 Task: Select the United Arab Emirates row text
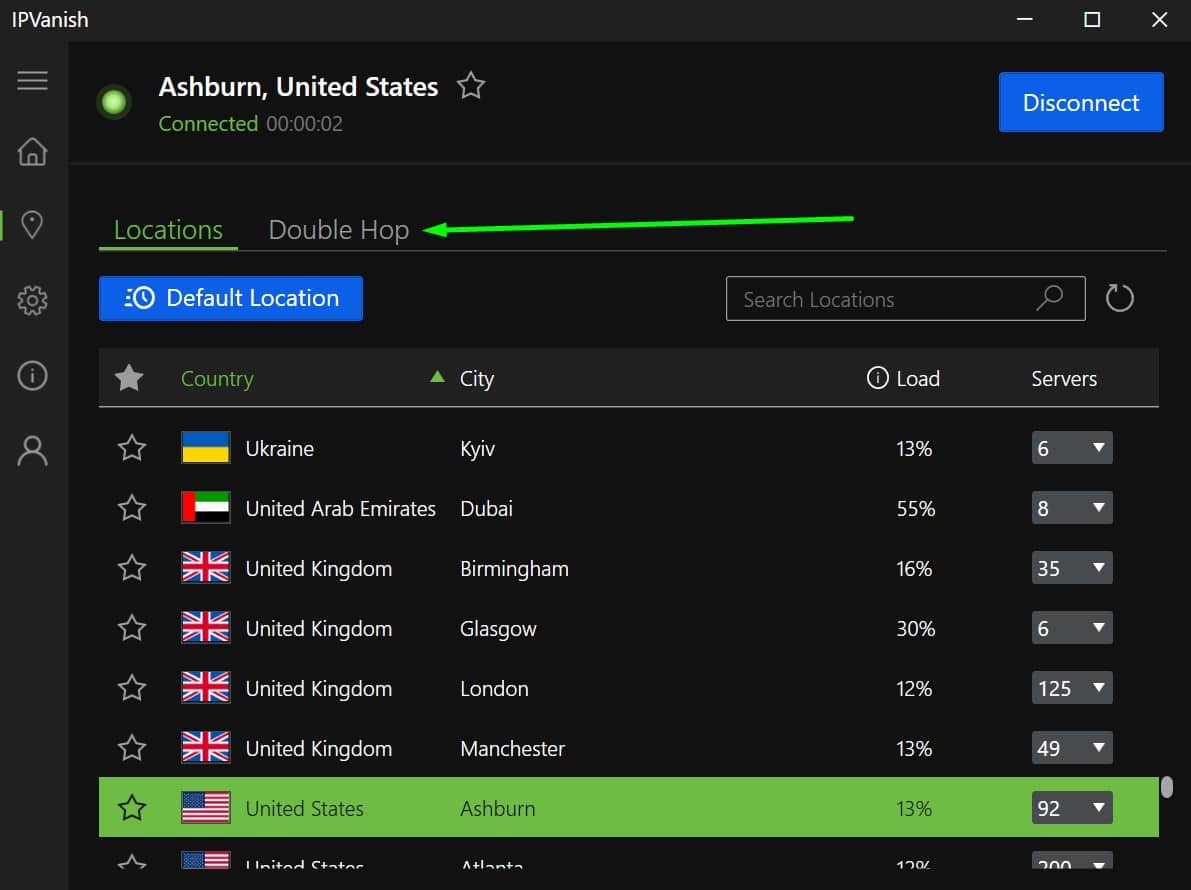(x=340, y=508)
